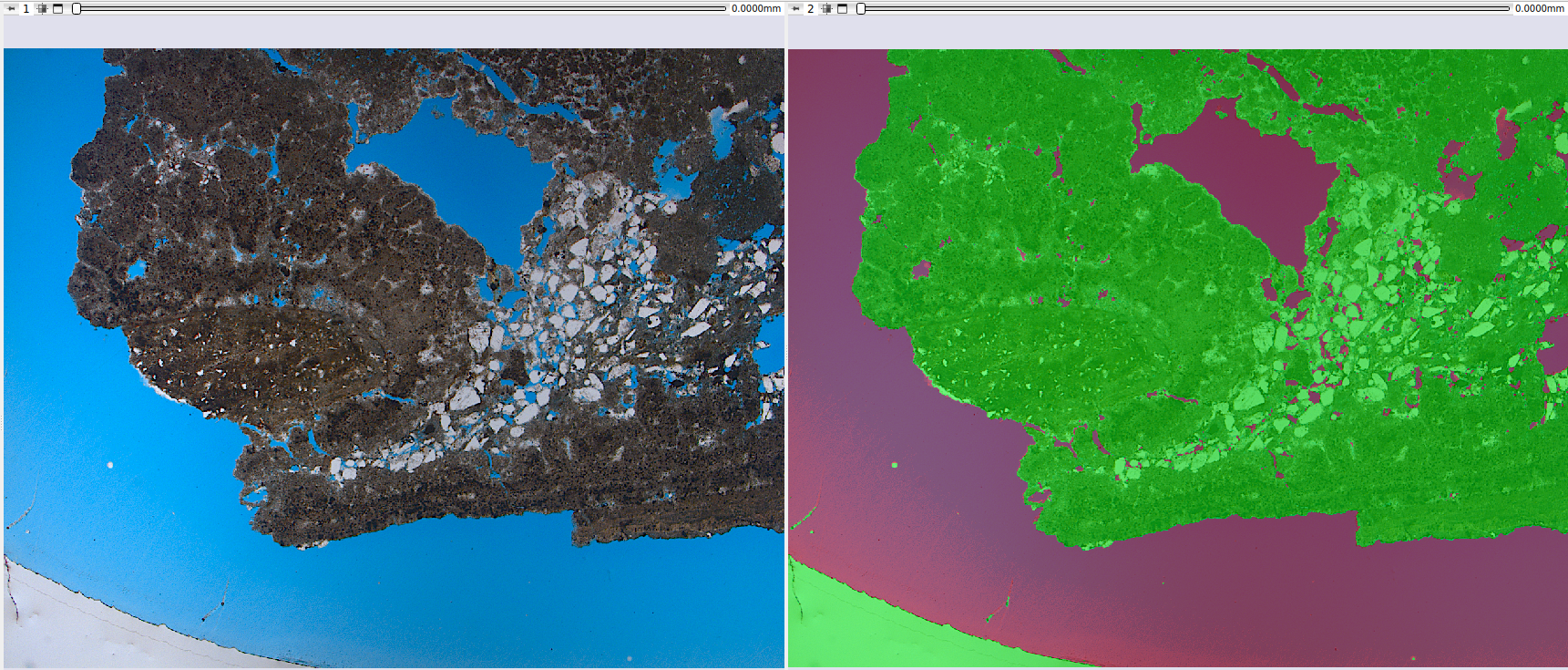The width and height of the screenshot is (1568, 670).
Task: Click the middle of view 1's slider track
Action: [x=401, y=8]
